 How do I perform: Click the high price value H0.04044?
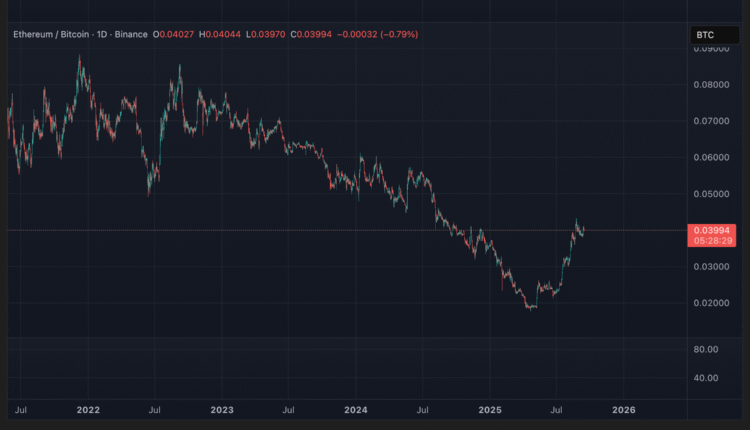click(215, 35)
